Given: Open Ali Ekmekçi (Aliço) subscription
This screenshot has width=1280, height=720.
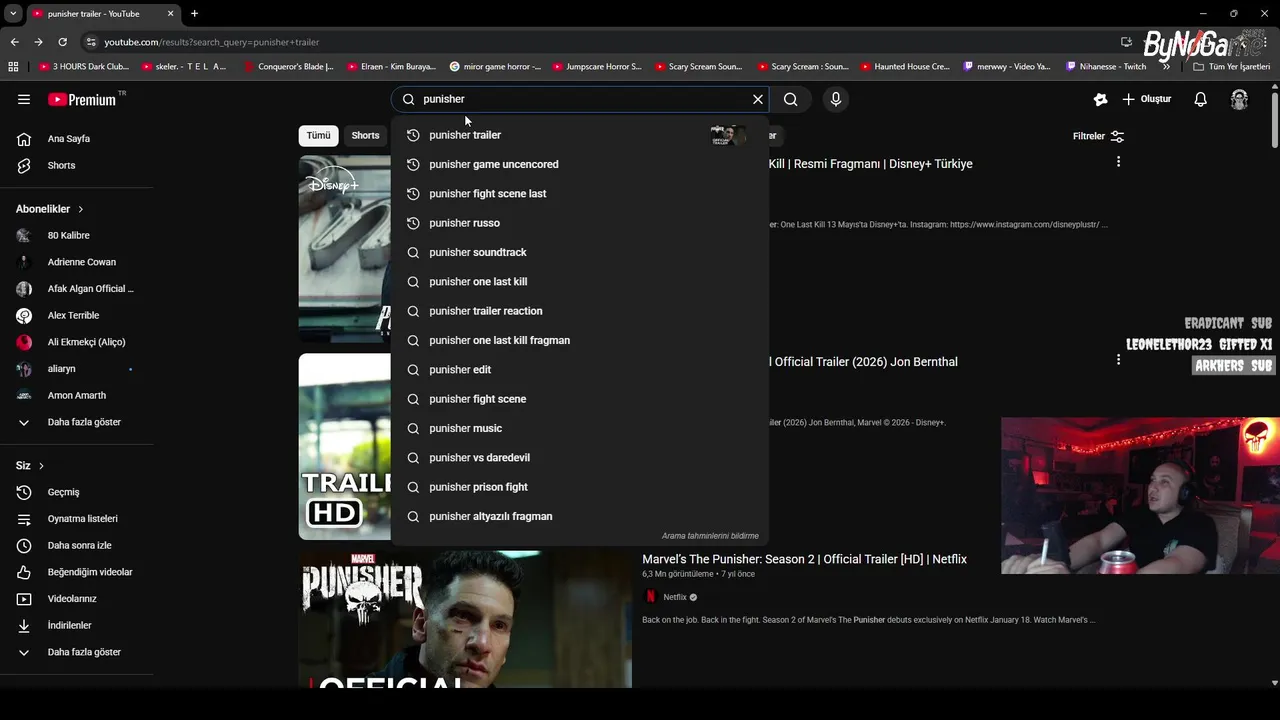Looking at the screenshot, I should 76,342.
